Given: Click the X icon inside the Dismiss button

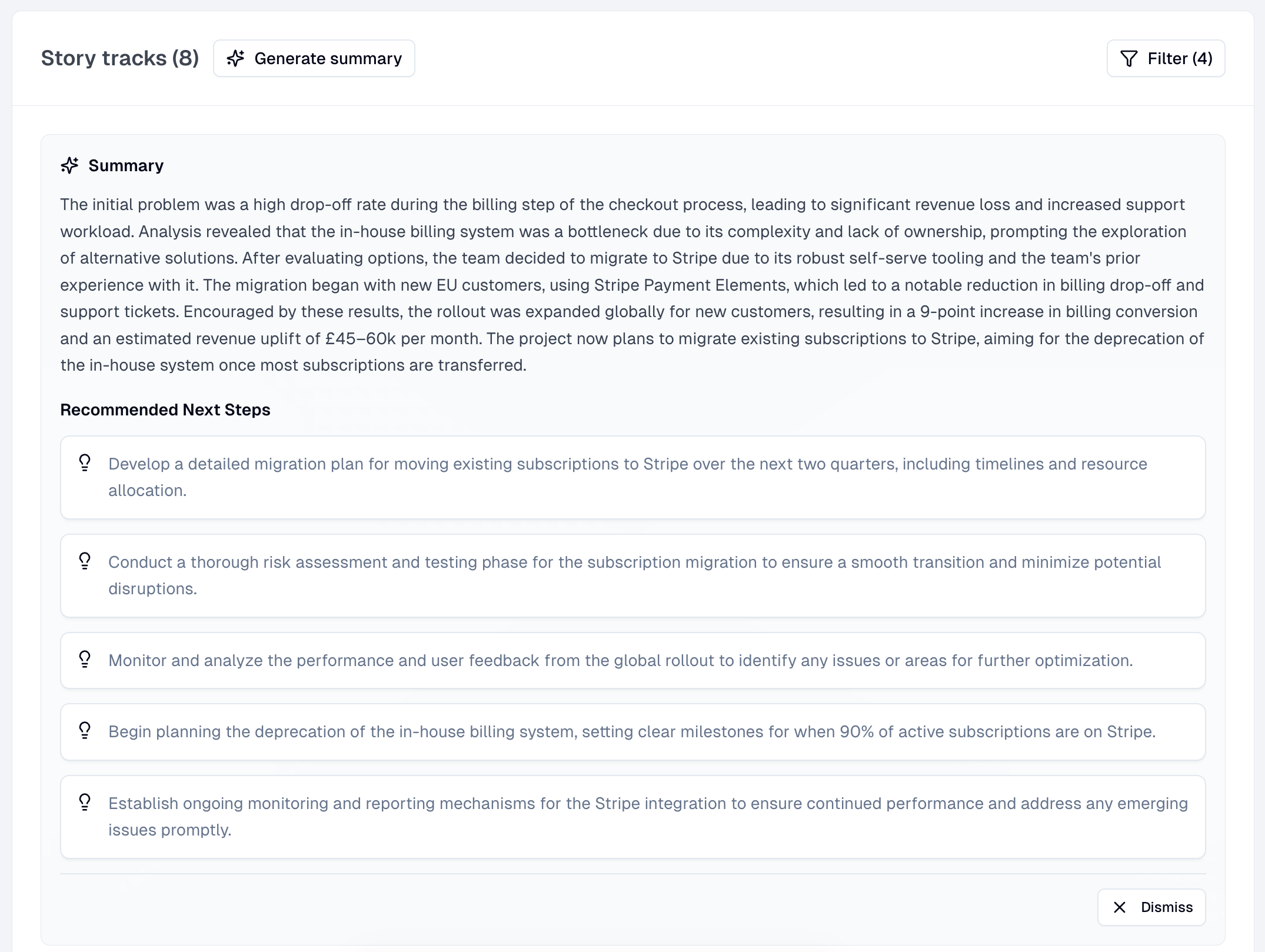Looking at the screenshot, I should tap(1120, 907).
